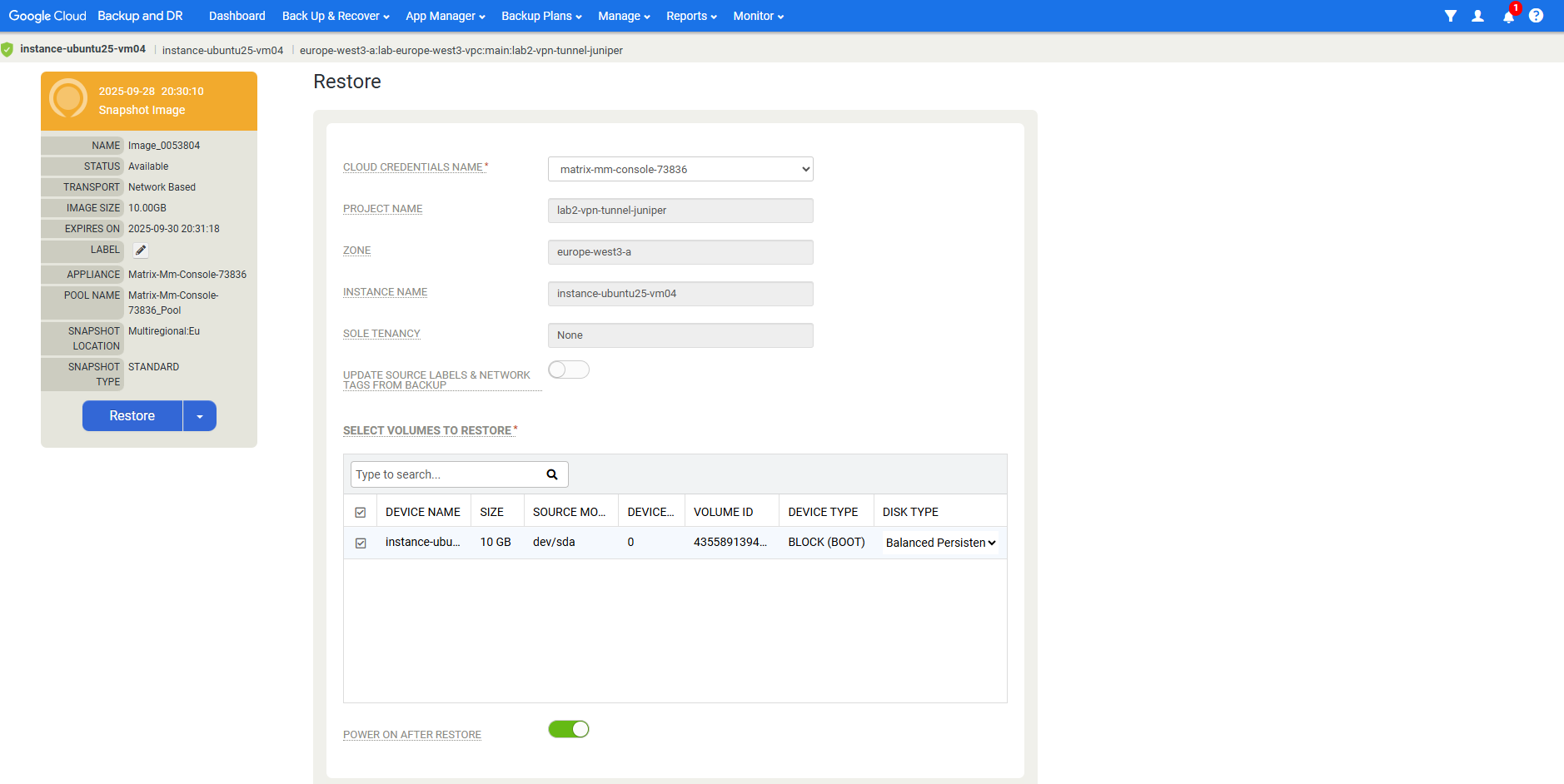The height and width of the screenshot is (784, 1564).
Task: Open the help question mark icon
Action: point(1536,16)
